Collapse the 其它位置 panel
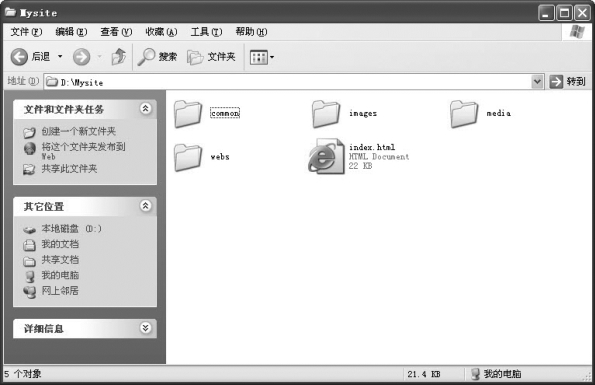Image resolution: width=595 pixels, height=385 pixels. click(x=145, y=206)
